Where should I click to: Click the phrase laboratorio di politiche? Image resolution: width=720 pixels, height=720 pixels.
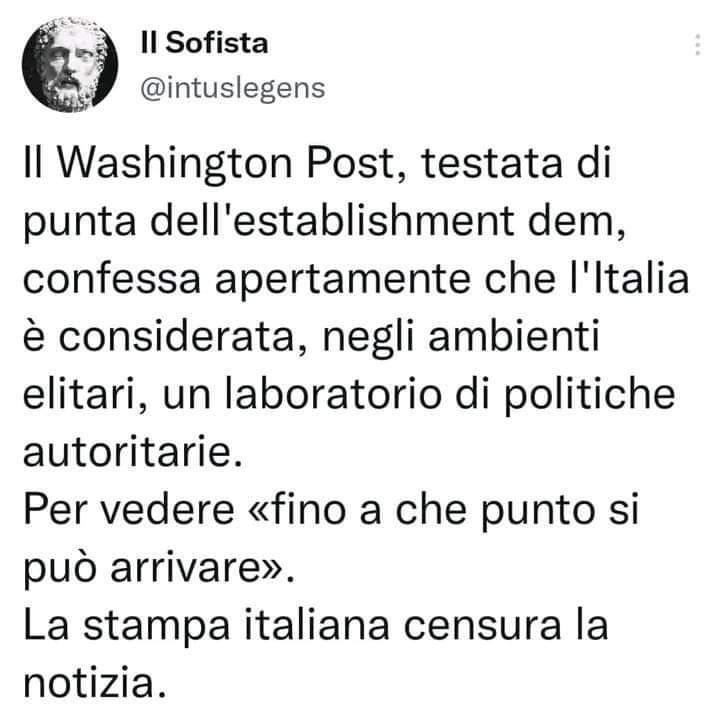coord(450,395)
